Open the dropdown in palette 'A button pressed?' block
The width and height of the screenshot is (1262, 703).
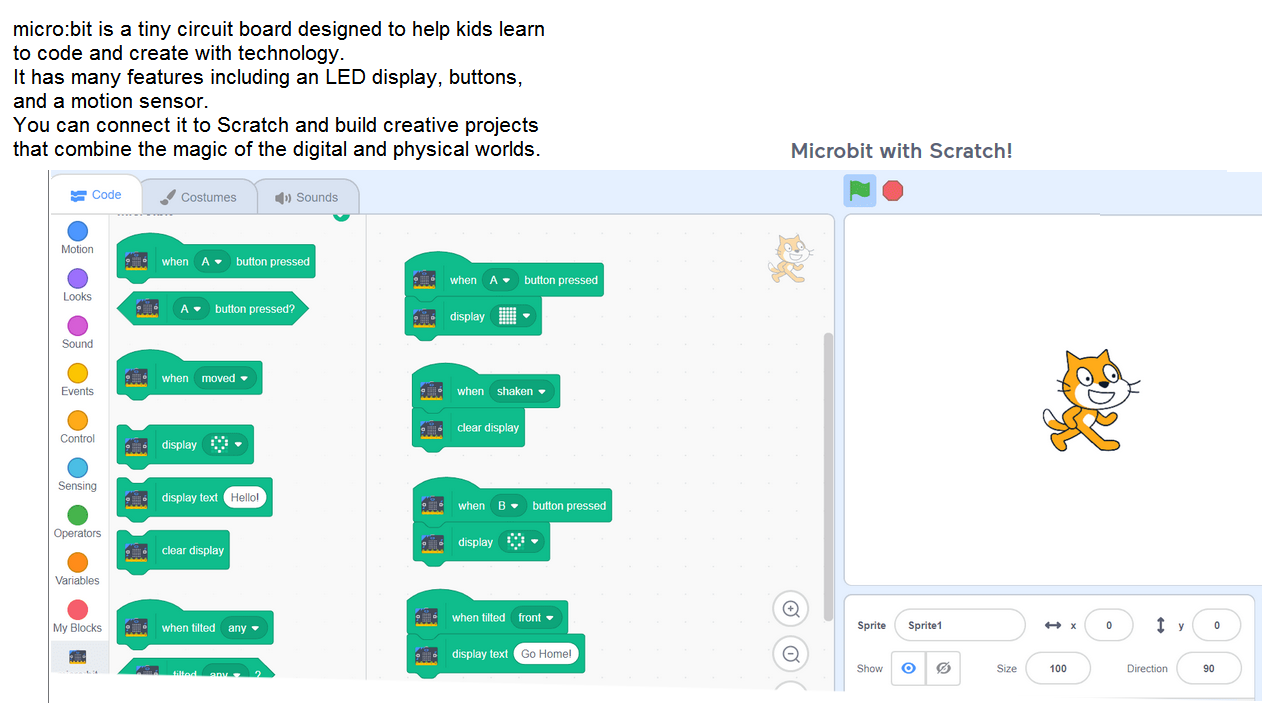tap(191, 309)
